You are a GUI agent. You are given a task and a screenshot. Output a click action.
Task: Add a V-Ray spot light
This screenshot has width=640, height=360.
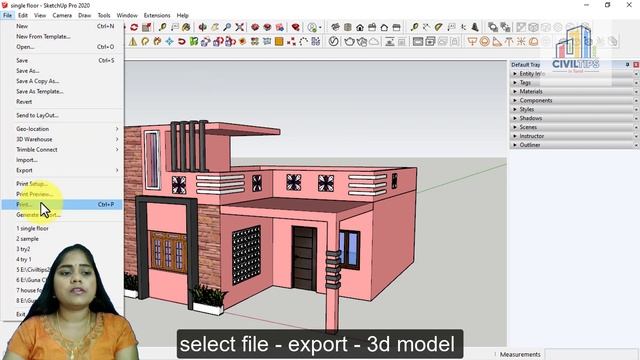[497, 41]
